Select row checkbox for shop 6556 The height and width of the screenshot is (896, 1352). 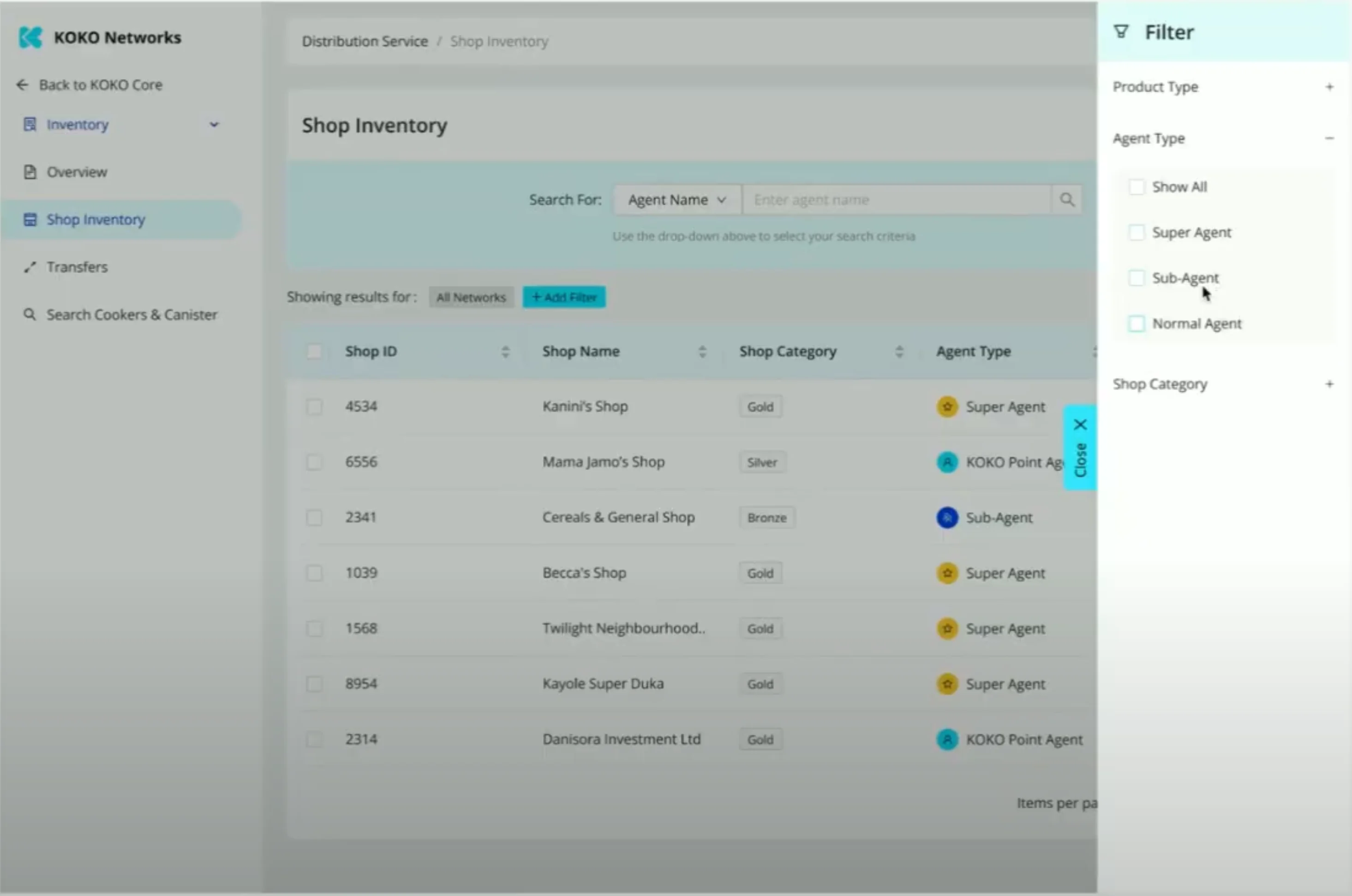coord(314,462)
